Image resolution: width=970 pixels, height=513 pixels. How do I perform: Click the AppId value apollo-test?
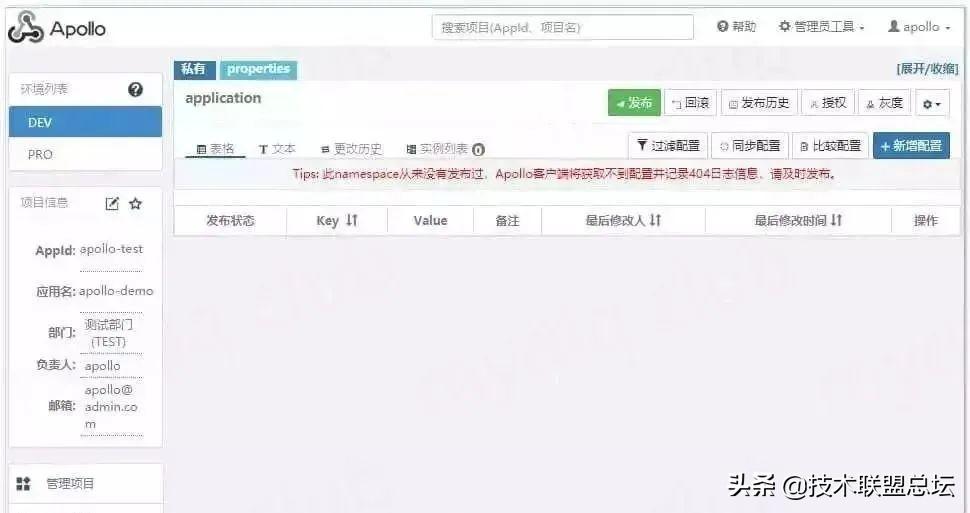[x=111, y=249]
